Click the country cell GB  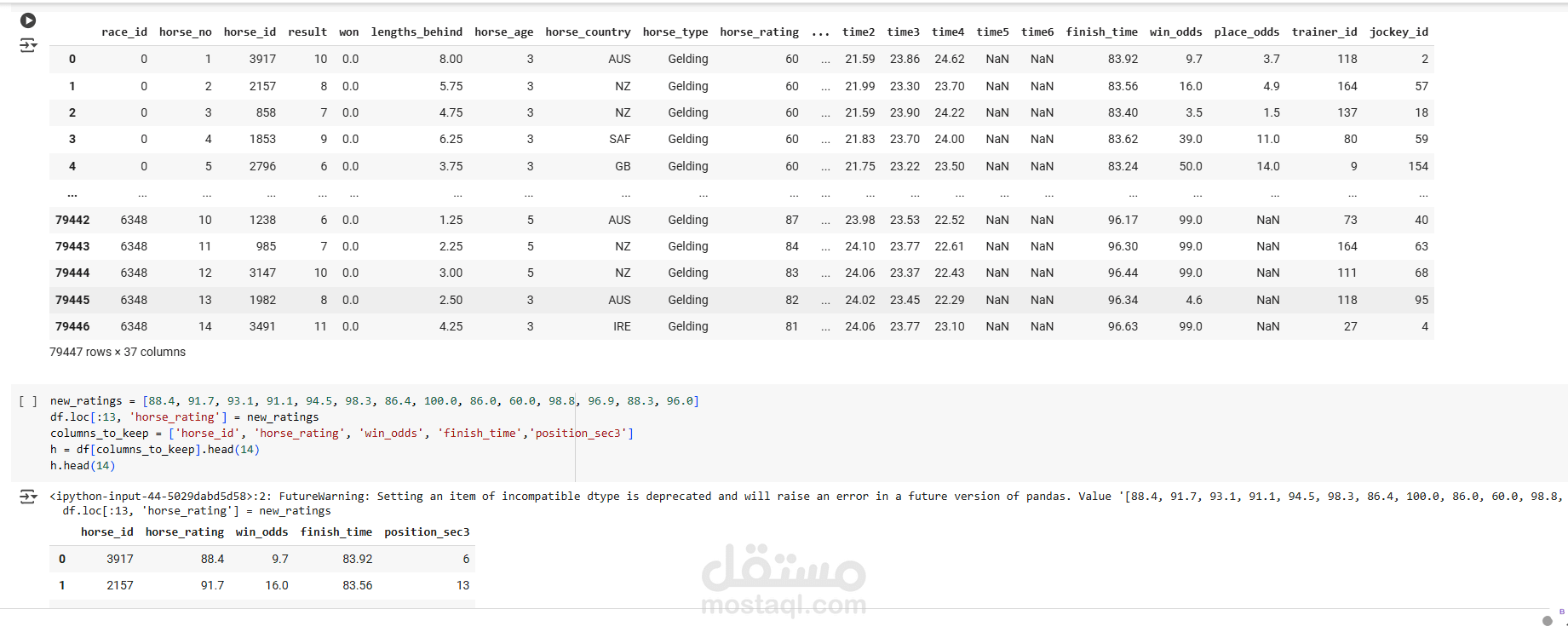(623, 167)
